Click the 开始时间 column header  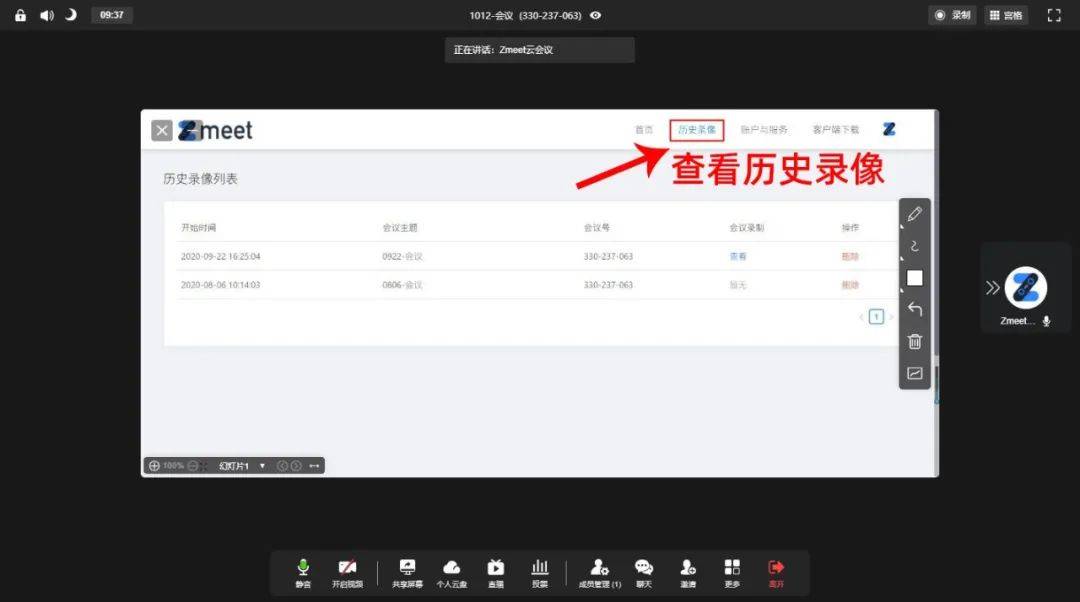click(198, 228)
